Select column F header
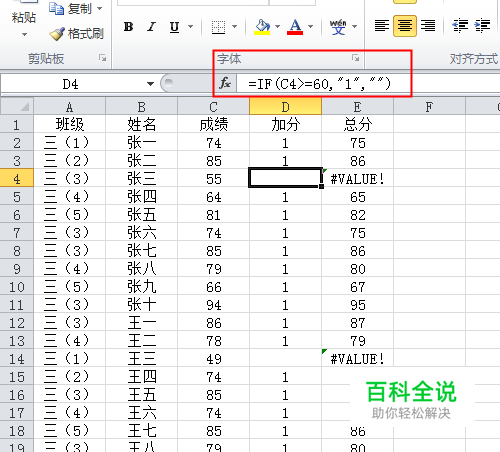This screenshot has height=452, width=500. (x=429, y=107)
